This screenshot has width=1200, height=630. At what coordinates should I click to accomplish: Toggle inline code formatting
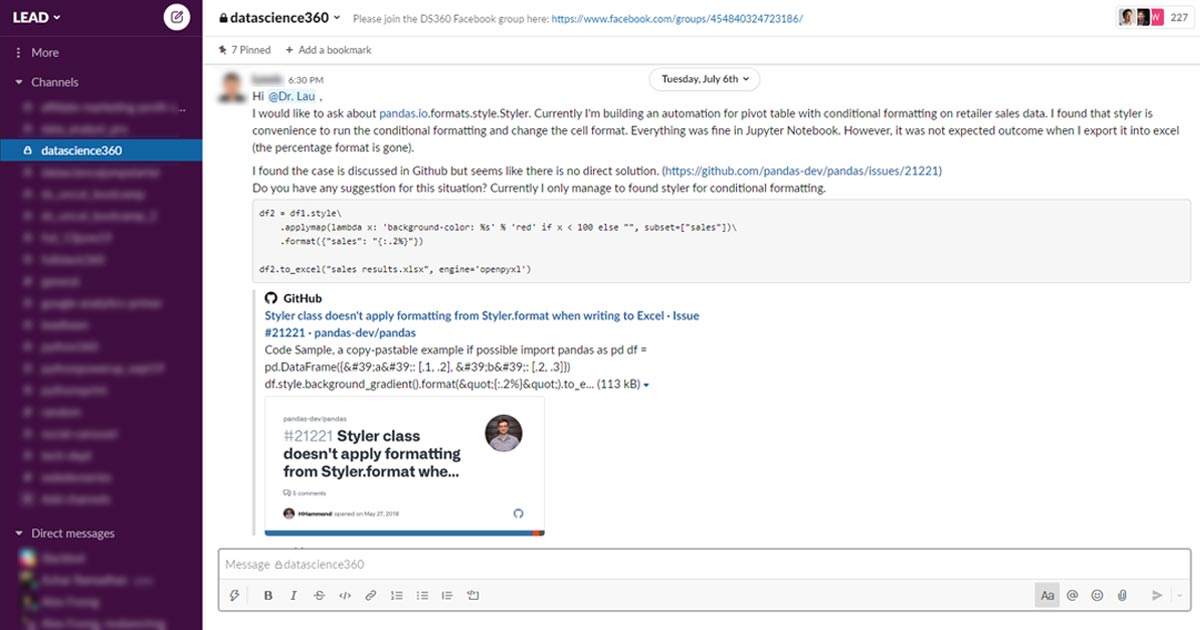coord(345,595)
